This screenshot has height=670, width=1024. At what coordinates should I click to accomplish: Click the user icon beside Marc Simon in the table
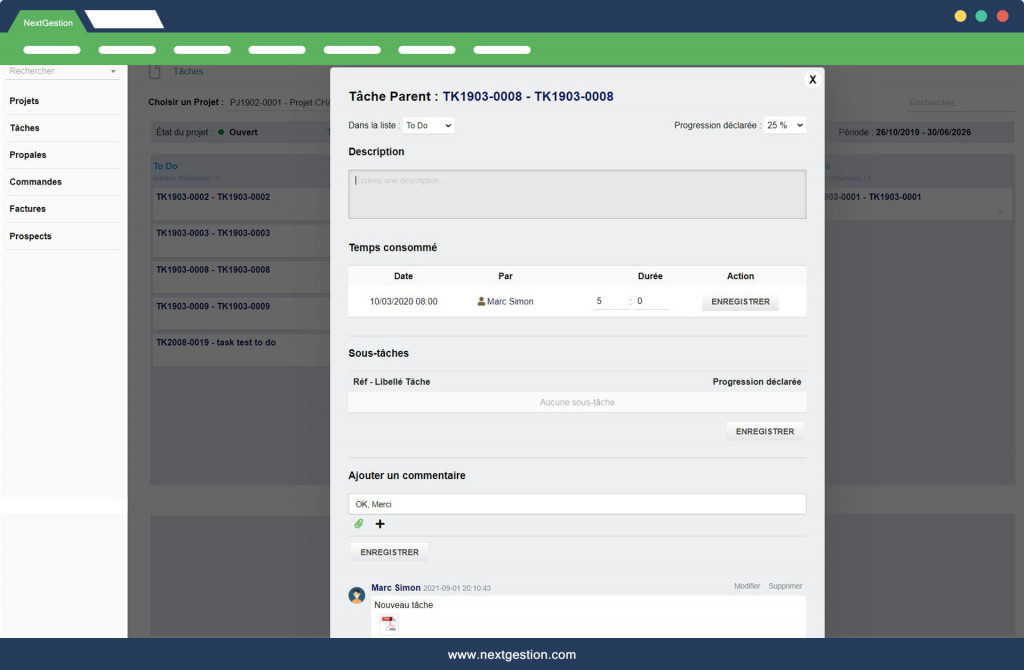481,302
